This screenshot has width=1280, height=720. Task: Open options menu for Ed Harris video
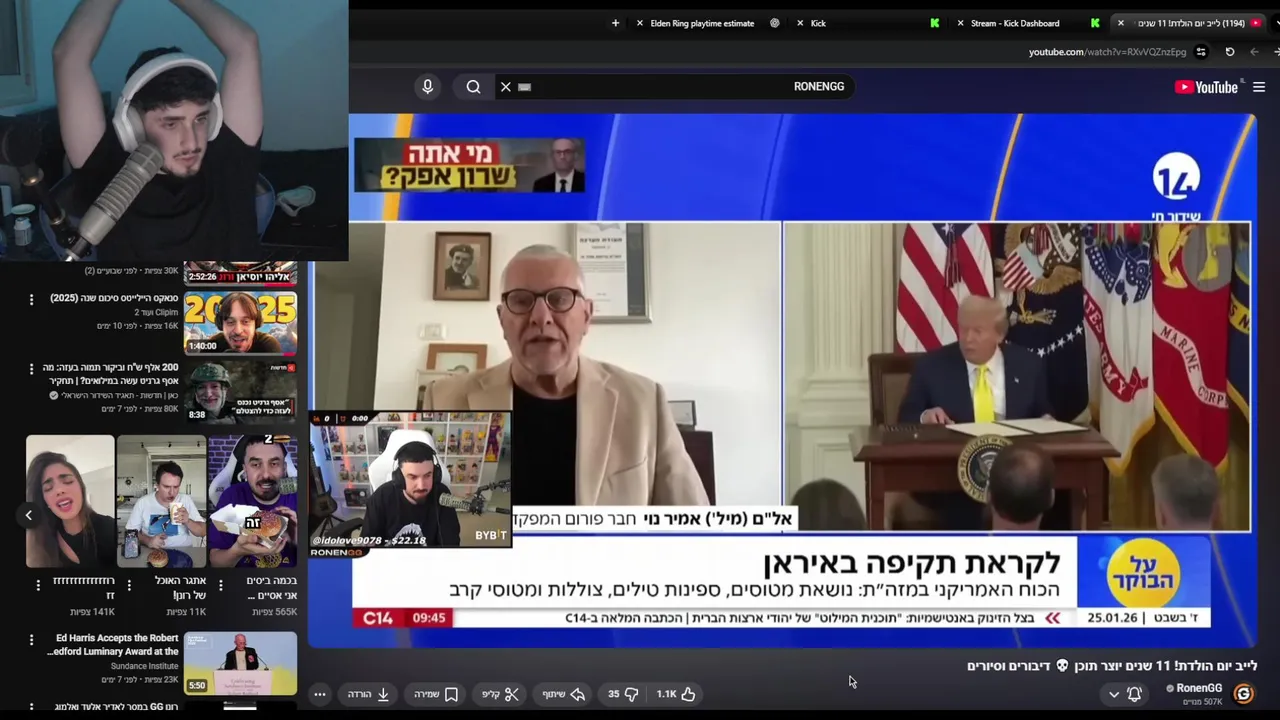click(31, 639)
